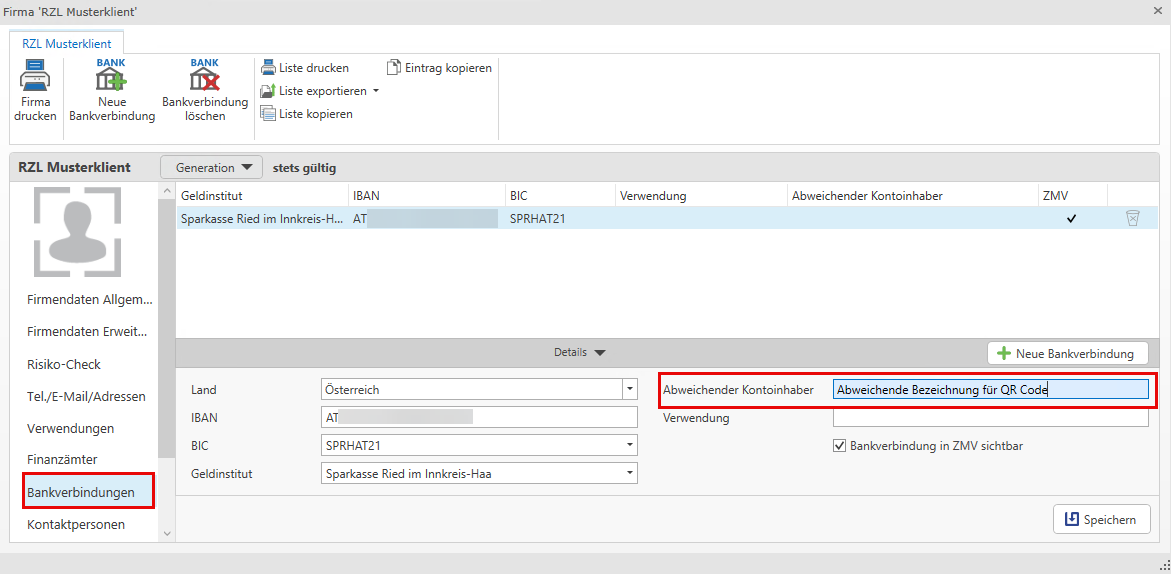The width and height of the screenshot is (1171, 574).
Task: Click the Neue Bankverbindung ribbon icon
Action: tap(111, 77)
